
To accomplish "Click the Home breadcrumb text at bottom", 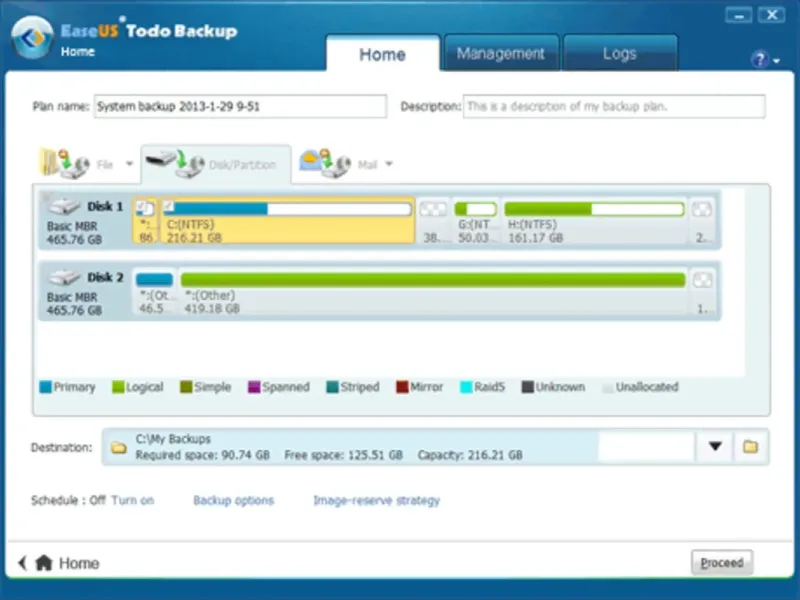I will click(x=79, y=563).
